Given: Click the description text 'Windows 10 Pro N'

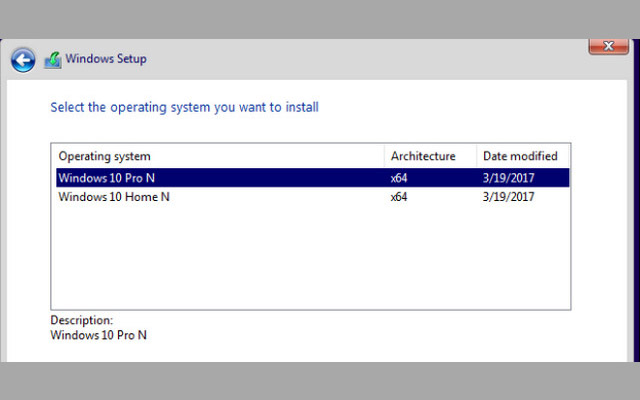Looking at the screenshot, I should pyautogui.click(x=98, y=336).
